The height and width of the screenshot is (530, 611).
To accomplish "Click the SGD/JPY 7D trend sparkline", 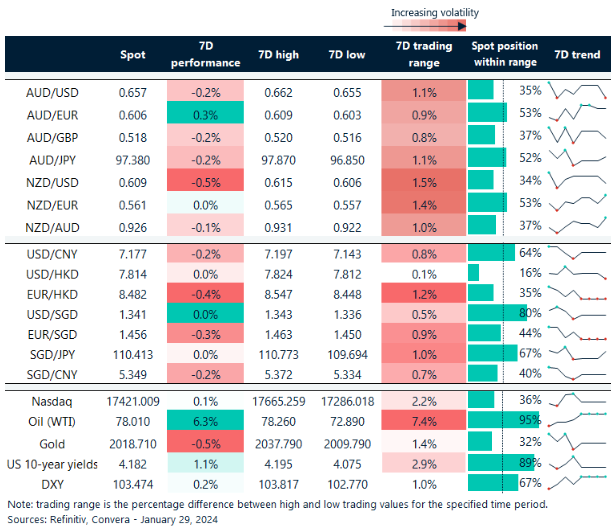I will click(576, 352).
